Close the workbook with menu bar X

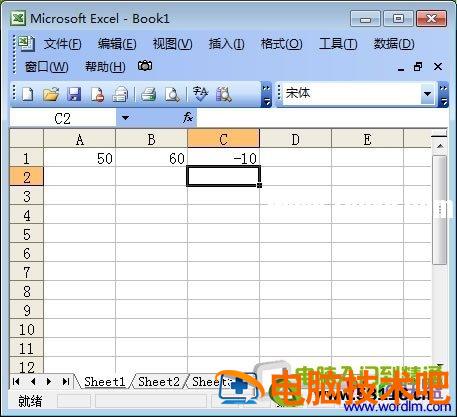438,67
